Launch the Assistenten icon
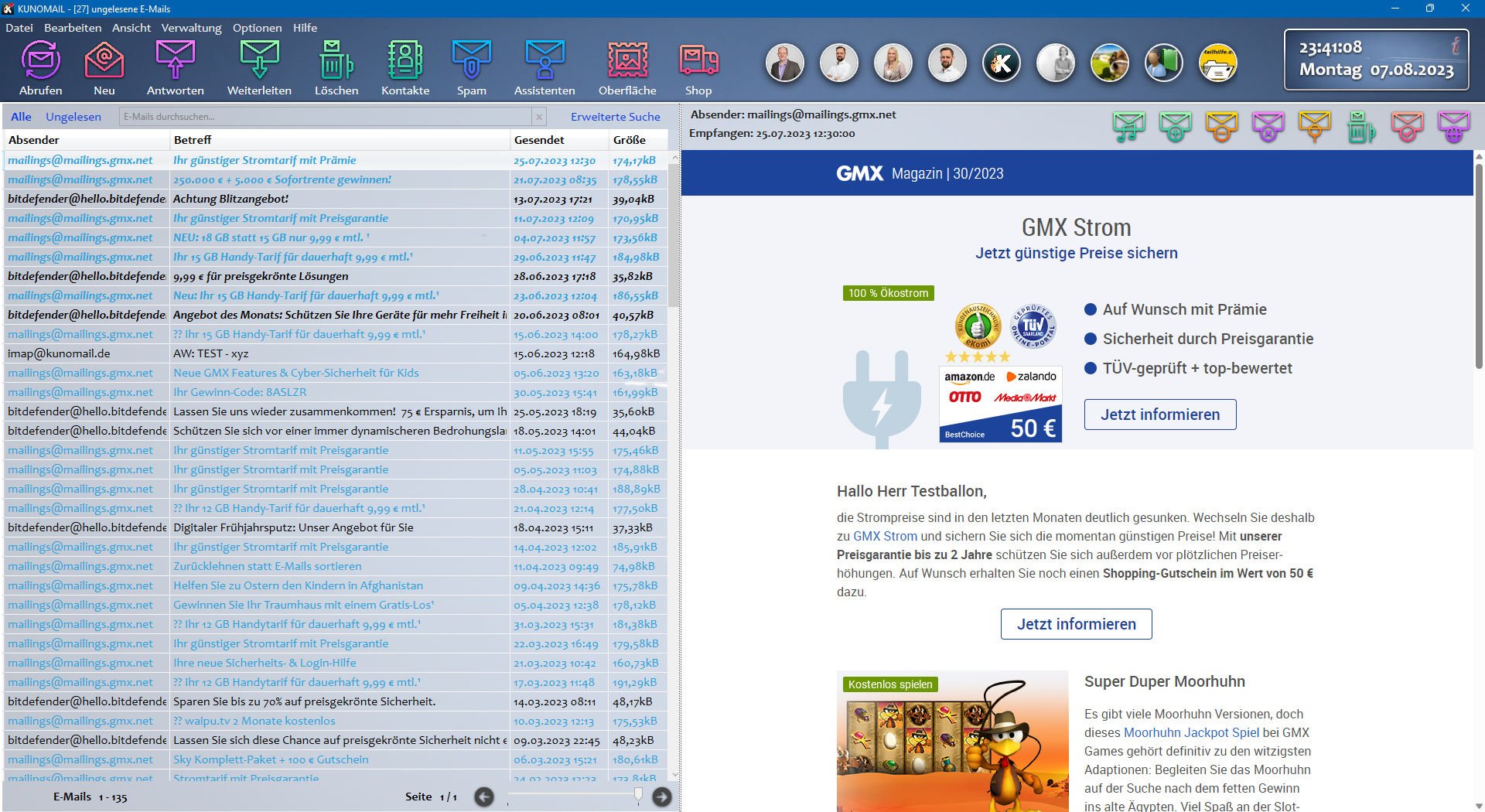Viewport: 1485px width, 812px height. [x=544, y=60]
